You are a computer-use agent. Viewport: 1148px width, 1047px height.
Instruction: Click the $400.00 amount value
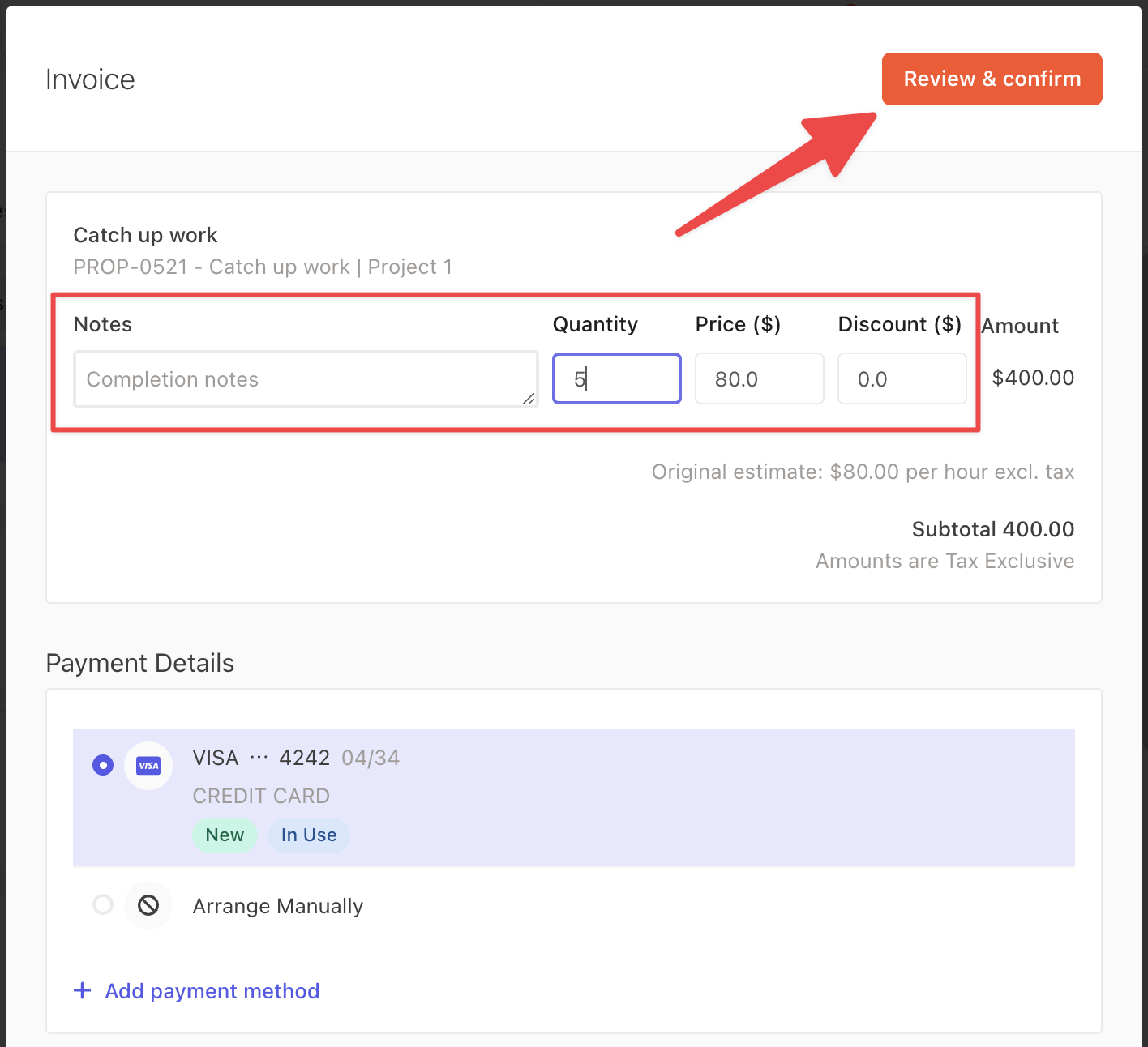(1033, 378)
